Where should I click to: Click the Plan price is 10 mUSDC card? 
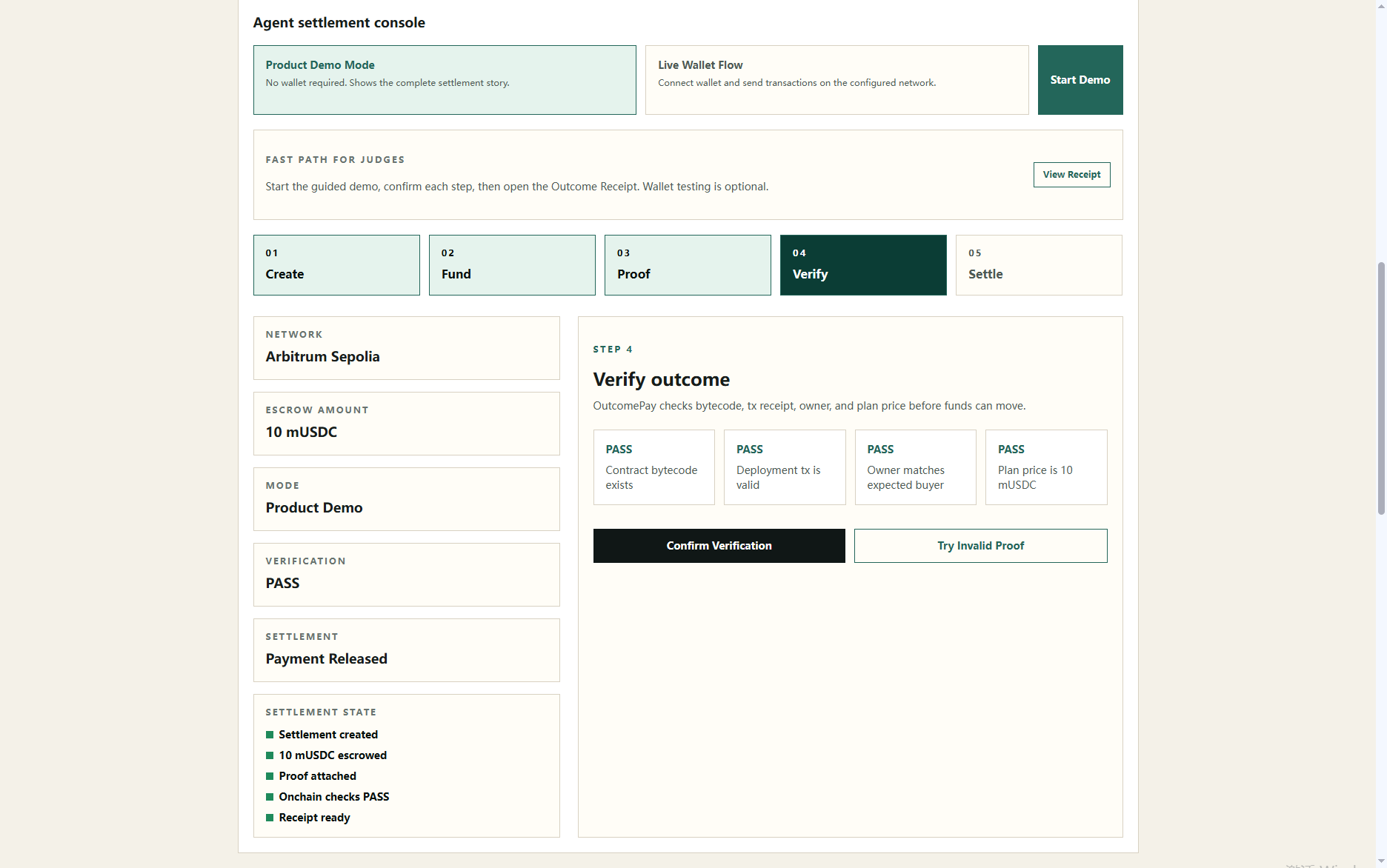[1046, 467]
